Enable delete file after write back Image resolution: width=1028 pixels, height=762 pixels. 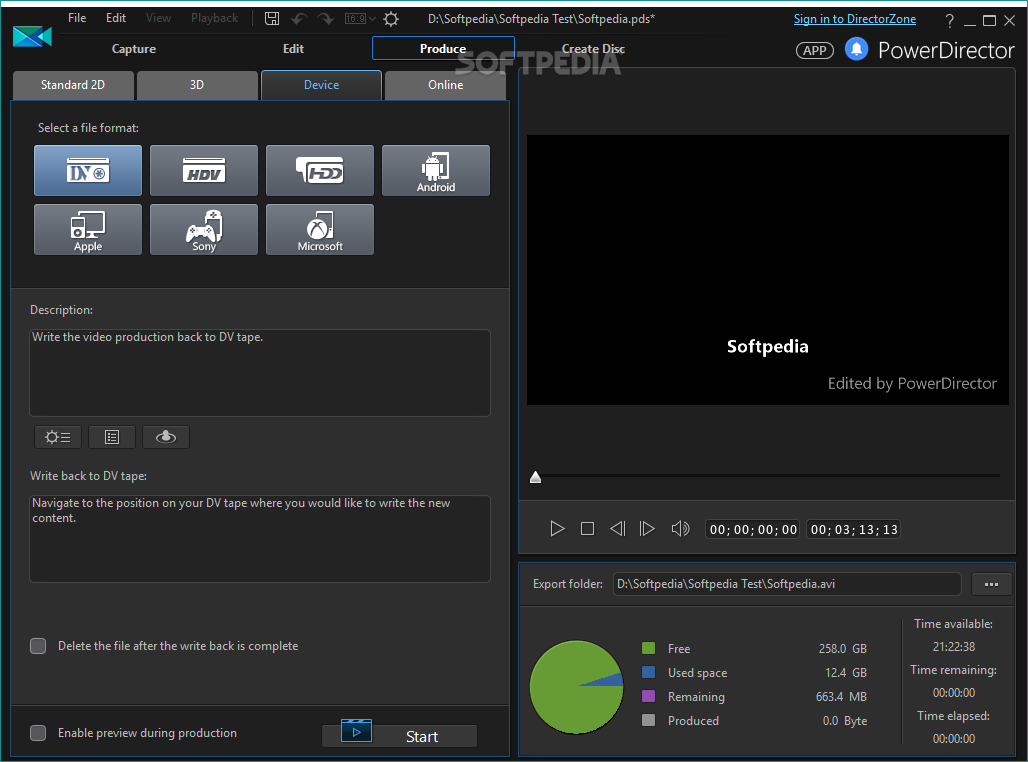(x=38, y=646)
